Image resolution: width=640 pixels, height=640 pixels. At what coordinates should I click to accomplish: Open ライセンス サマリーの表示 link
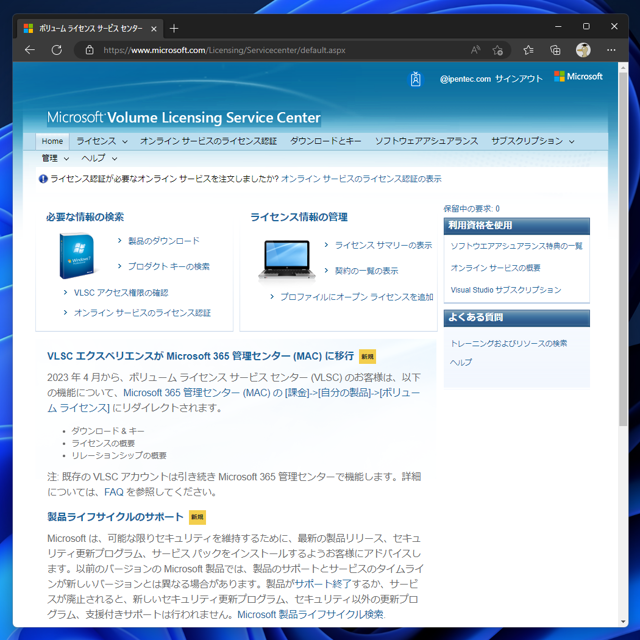coord(383,245)
